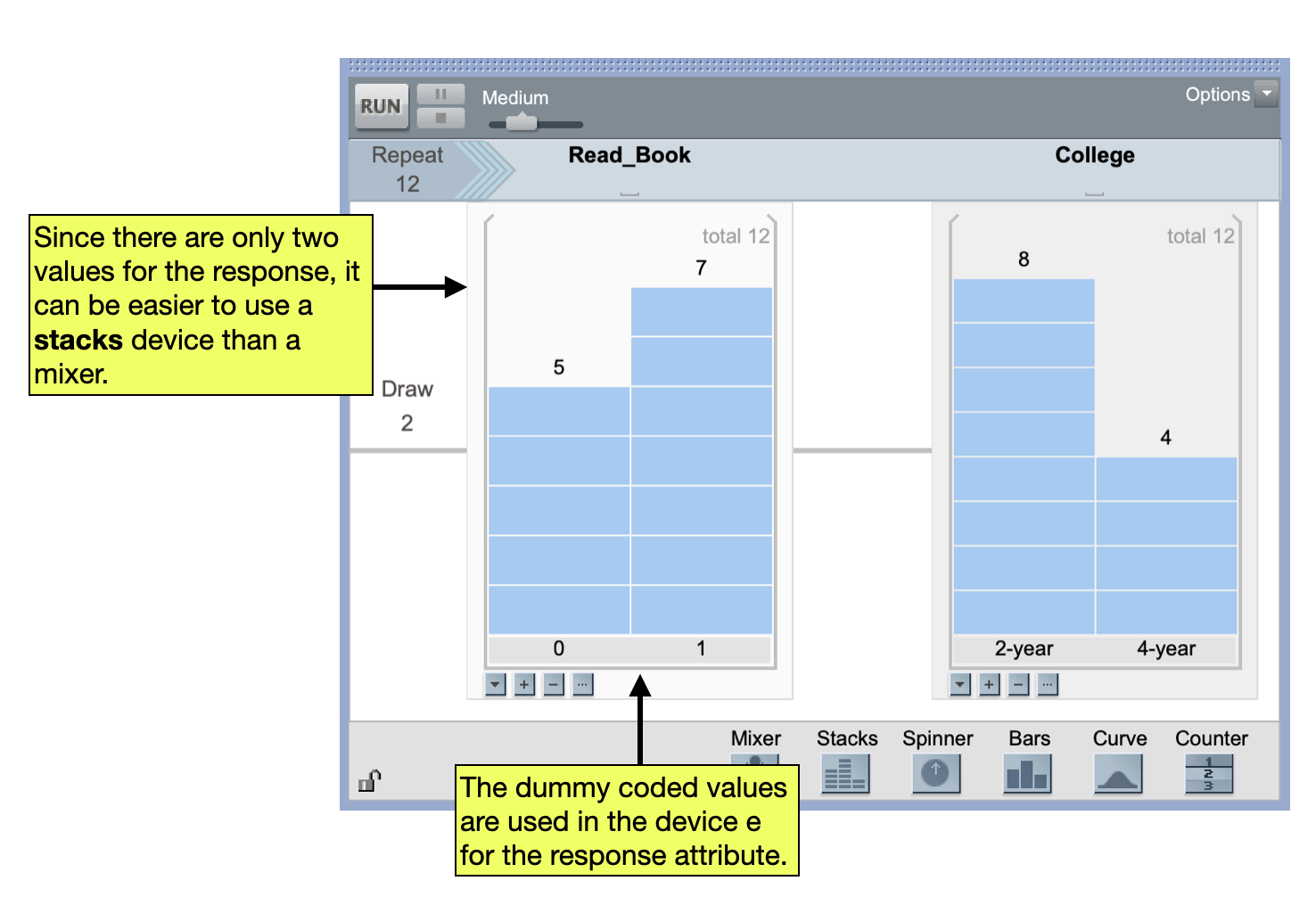Open the dropdown arrow under the Read_Book stacks

tap(495, 685)
